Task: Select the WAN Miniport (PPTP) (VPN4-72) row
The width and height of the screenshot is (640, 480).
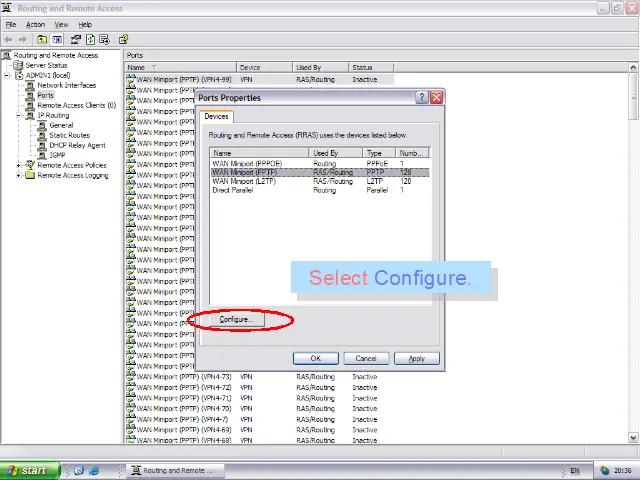Action: click(260, 387)
